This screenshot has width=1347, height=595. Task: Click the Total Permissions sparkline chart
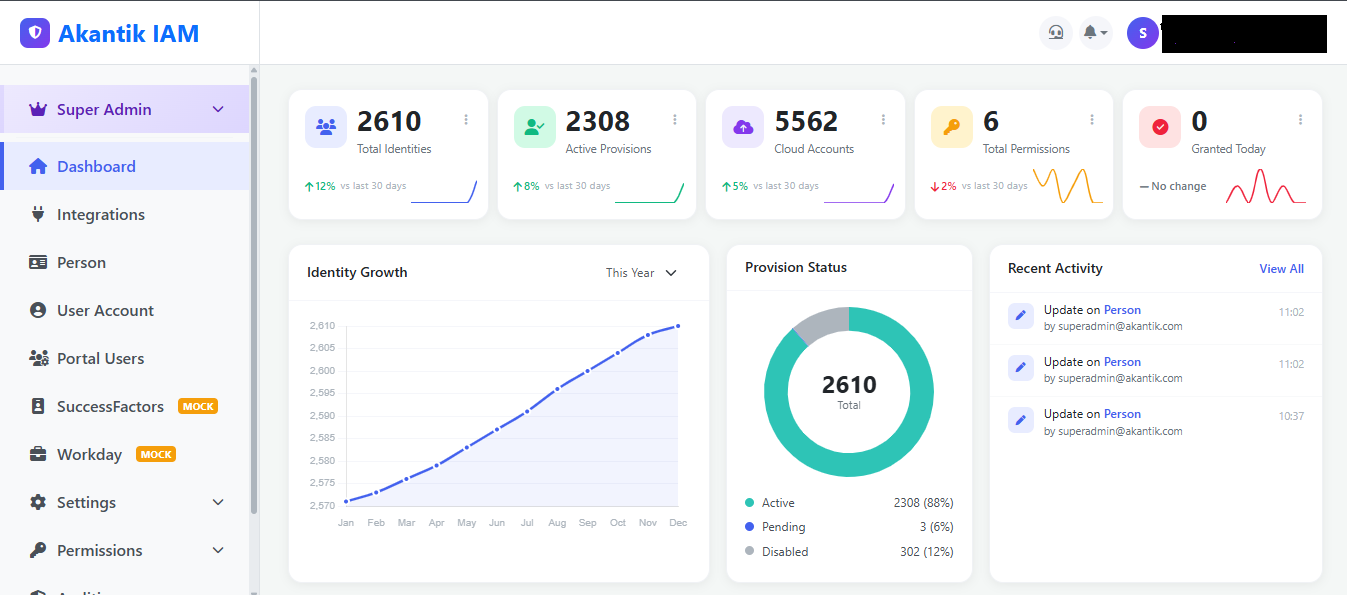pyautogui.click(x=1068, y=186)
